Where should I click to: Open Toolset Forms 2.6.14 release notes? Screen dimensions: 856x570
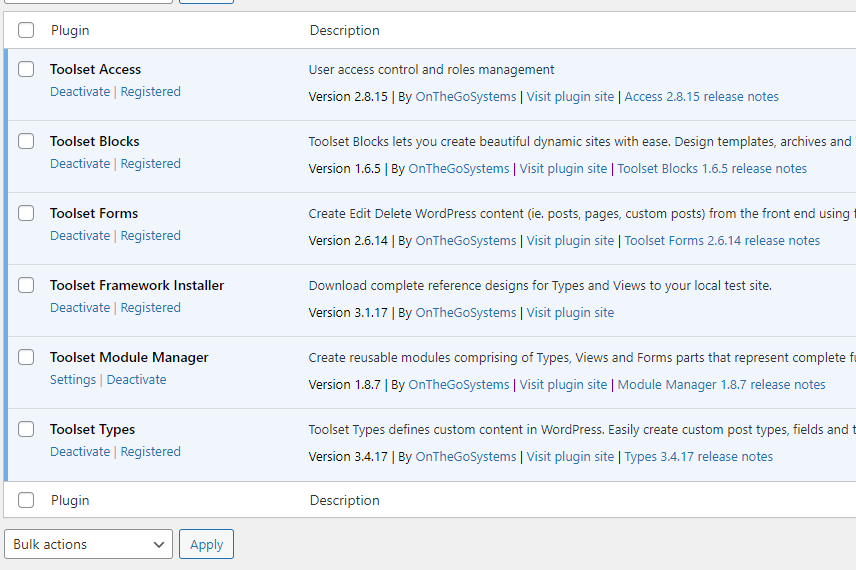point(722,241)
